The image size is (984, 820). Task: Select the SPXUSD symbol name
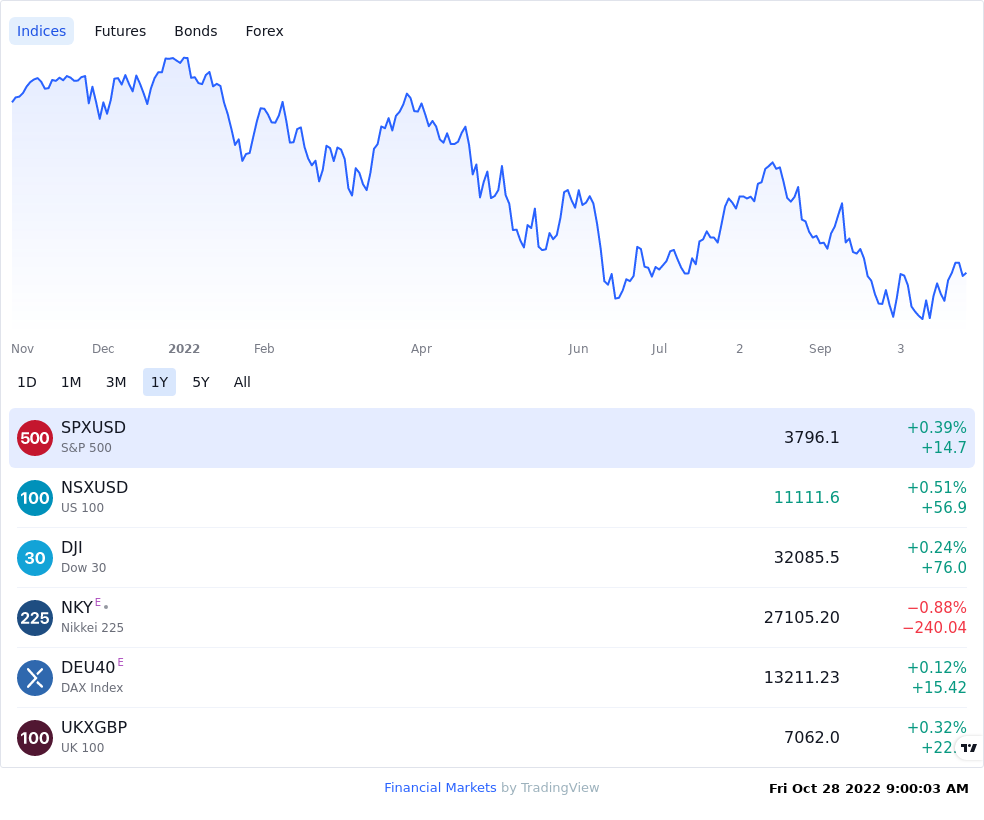pyautogui.click(x=94, y=427)
